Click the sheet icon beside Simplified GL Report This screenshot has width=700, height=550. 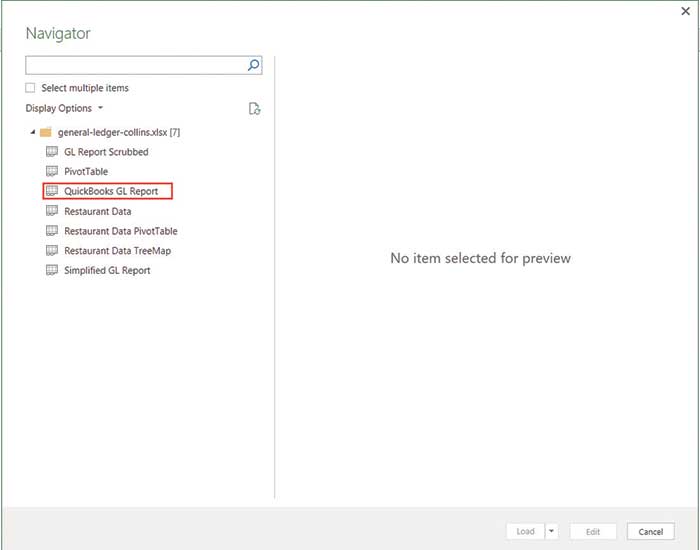pos(52,270)
